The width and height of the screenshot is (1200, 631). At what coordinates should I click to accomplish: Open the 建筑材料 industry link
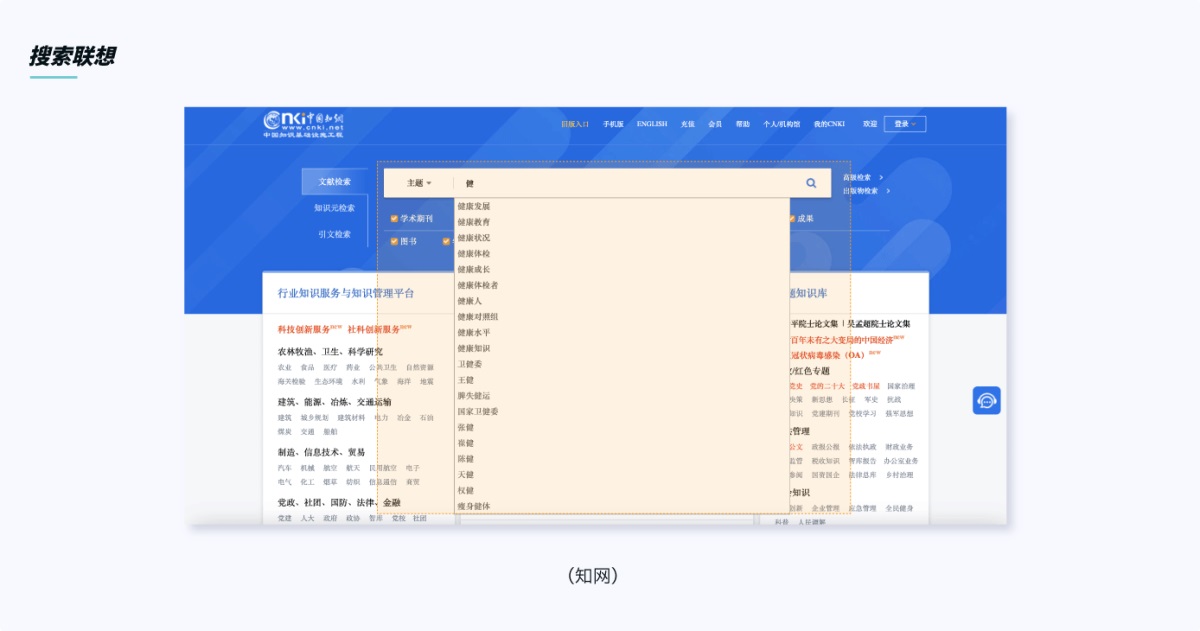[x=351, y=417]
